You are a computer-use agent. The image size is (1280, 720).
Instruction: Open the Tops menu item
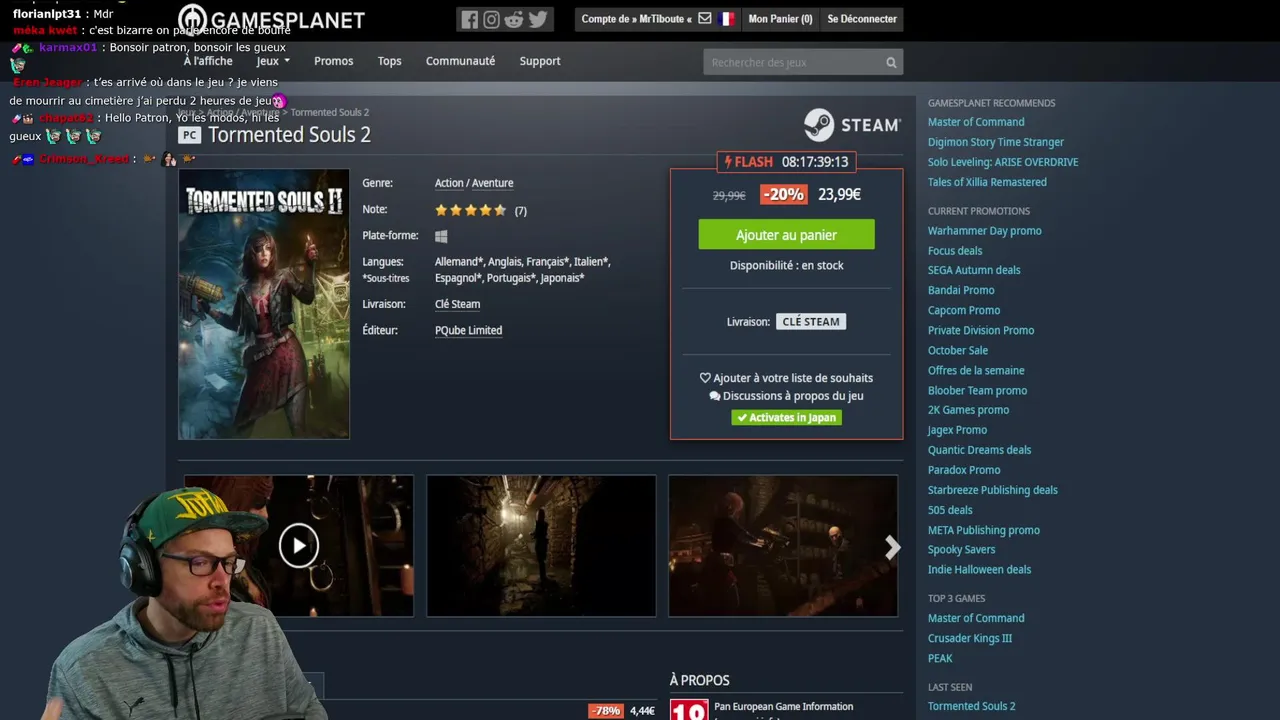389,61
